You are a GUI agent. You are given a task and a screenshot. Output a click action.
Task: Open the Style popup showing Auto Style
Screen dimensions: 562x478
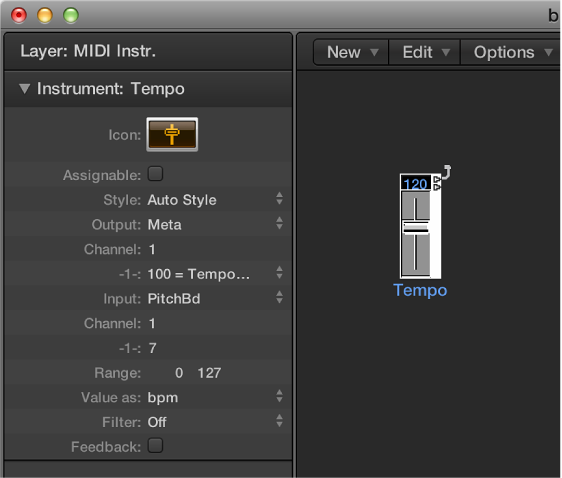[215, 200]
